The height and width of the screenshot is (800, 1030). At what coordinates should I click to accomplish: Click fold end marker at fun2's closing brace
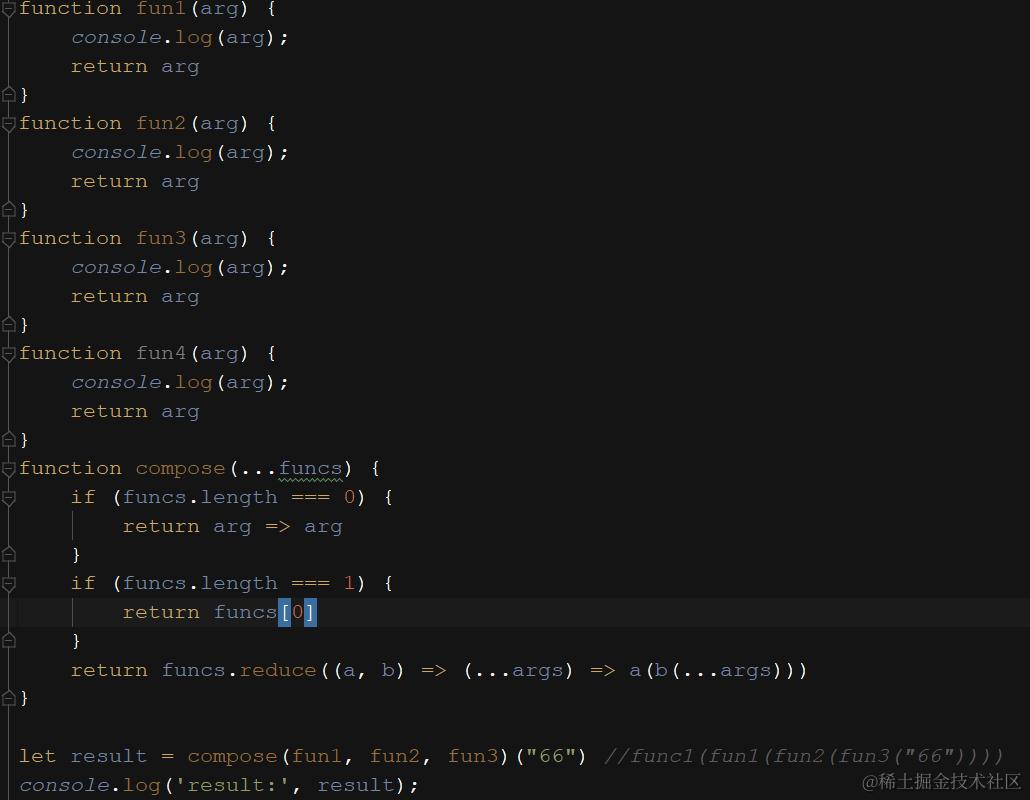[x=9, y=210]
